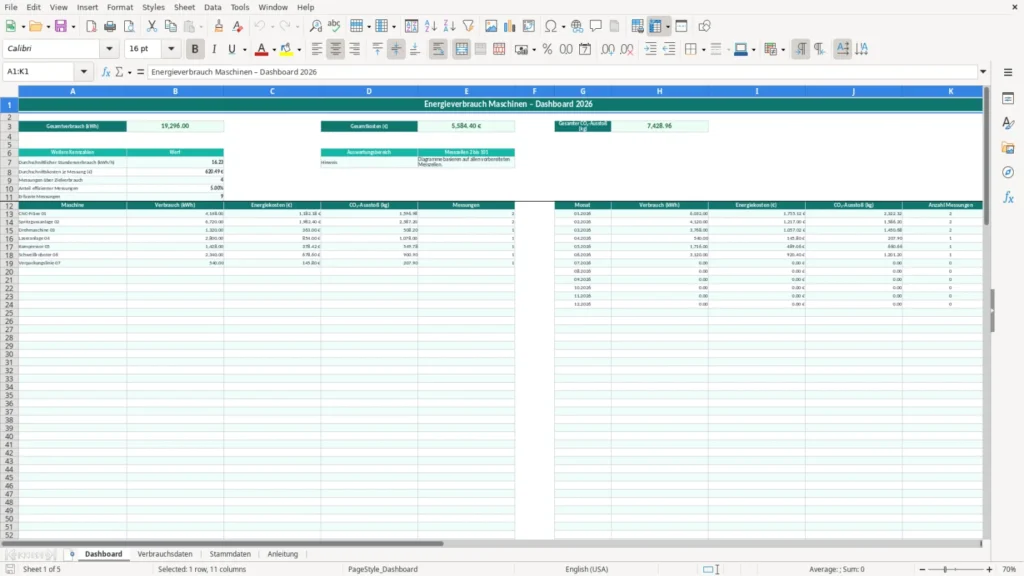The width and height of the screenshot is (1024, 576).
Task: Open the sidebar settings hamburger button
Action: pyautogui.click(x=1008, y=72)
